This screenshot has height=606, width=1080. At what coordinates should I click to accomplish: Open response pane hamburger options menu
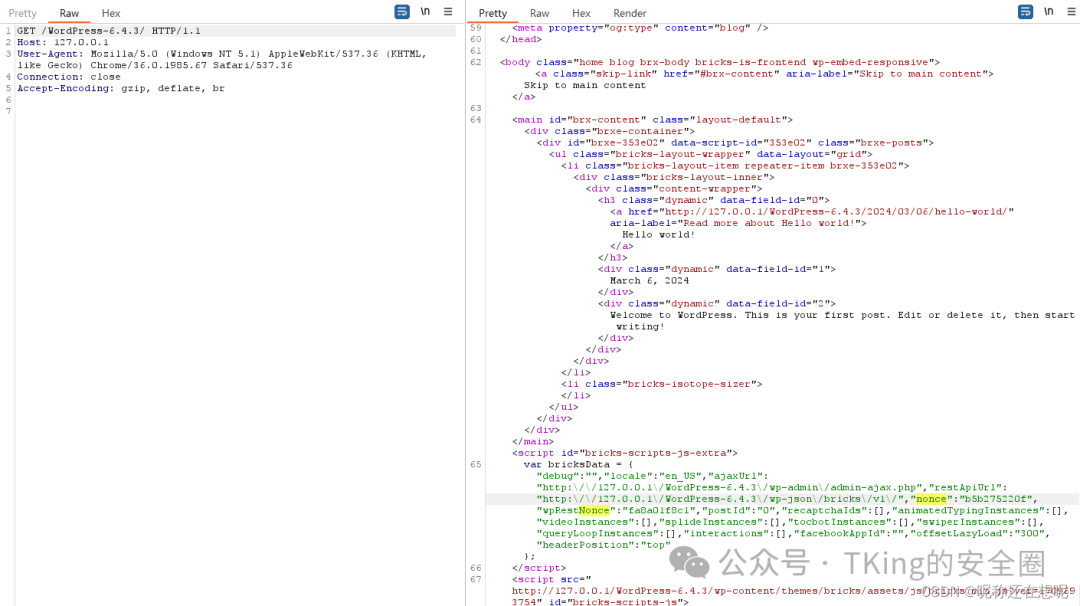tap(1072, 12)
